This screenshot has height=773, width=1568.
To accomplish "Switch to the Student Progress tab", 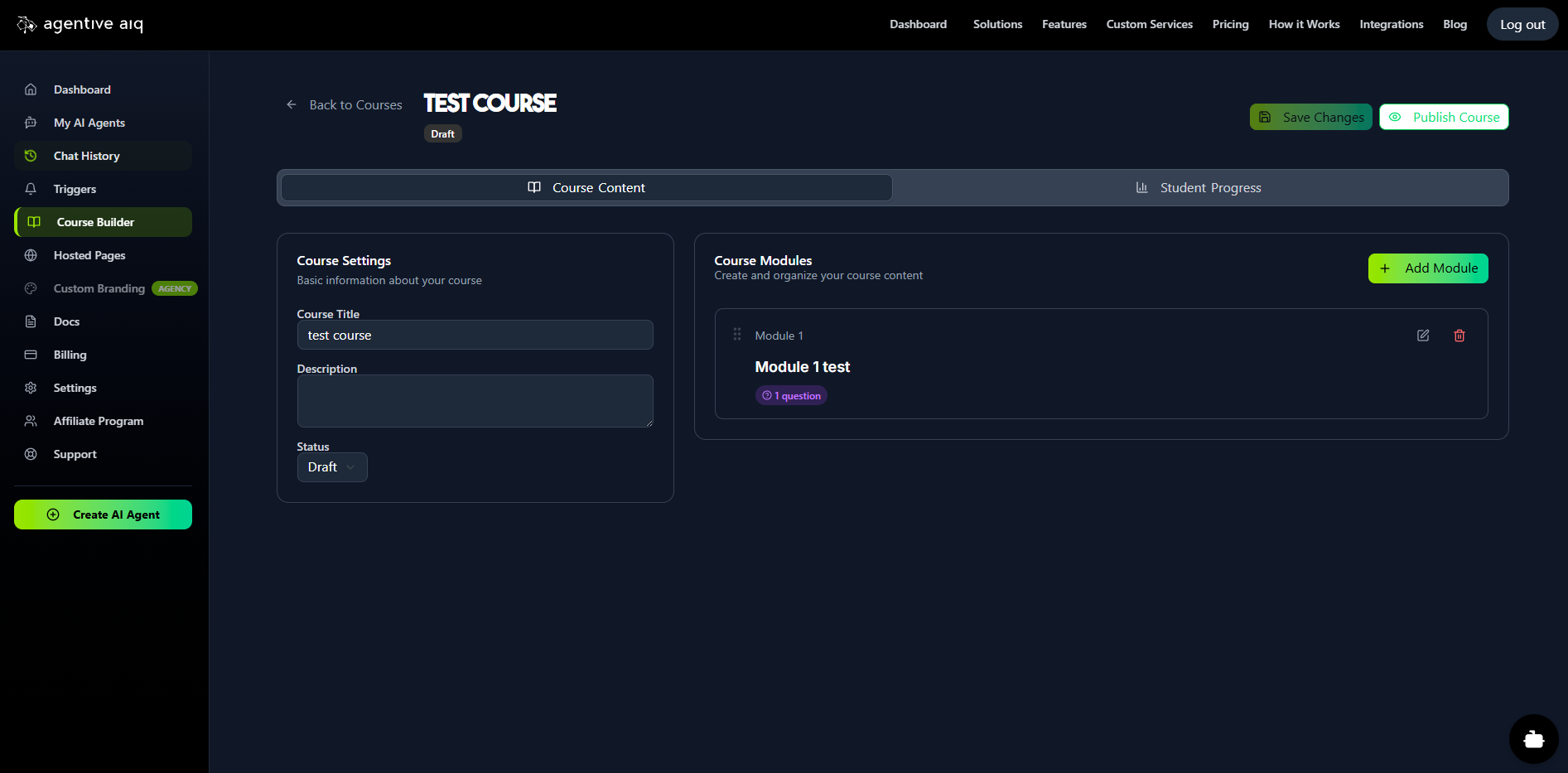I will pos(1199,188).
